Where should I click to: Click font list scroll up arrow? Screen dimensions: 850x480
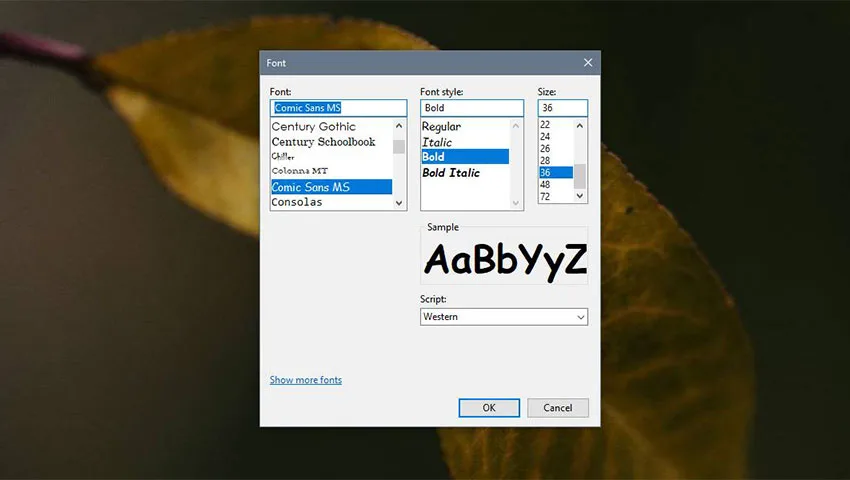tap(400, 126)
